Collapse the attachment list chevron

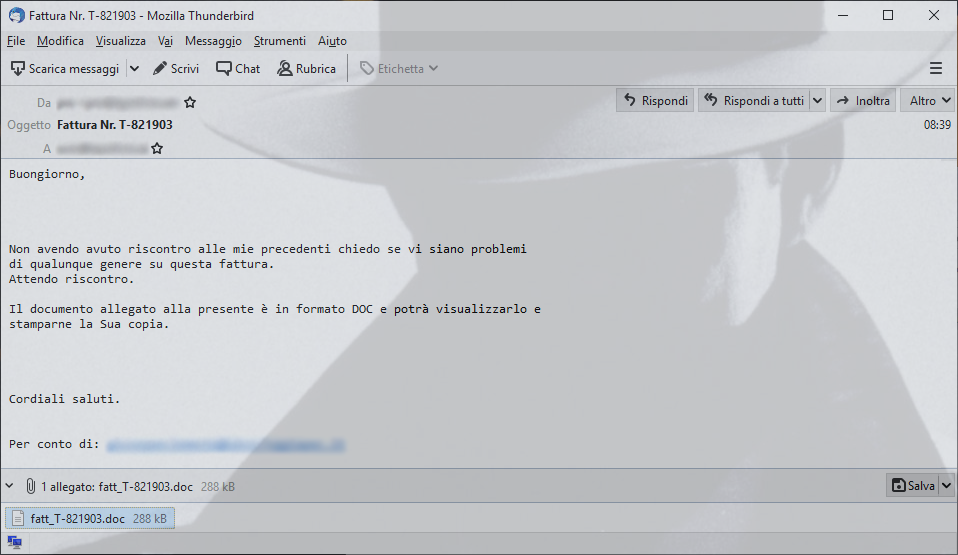tap(9, 486)
